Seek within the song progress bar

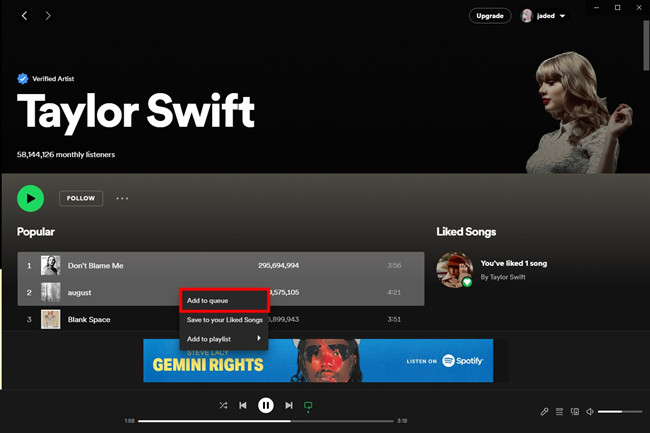point(266,421)
